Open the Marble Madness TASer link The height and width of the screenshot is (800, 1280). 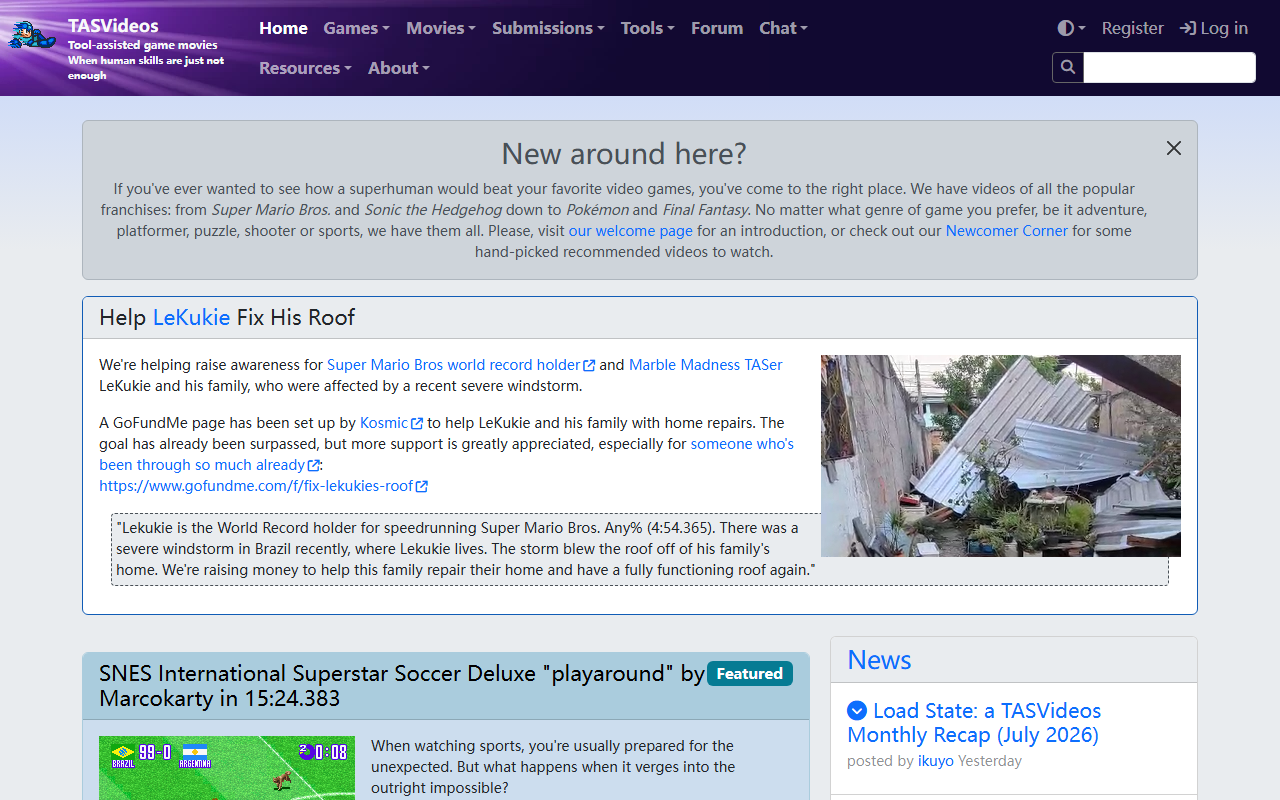(706, 365)
